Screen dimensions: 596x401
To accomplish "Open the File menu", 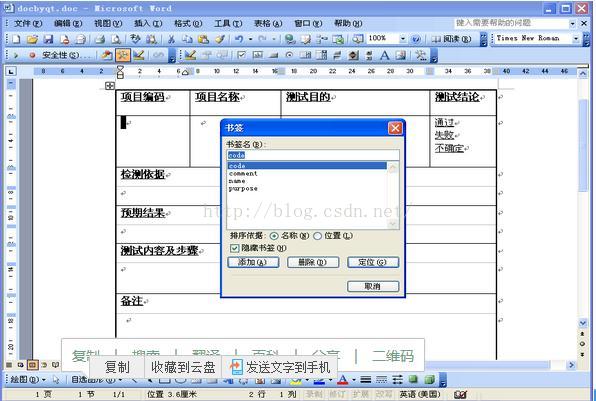I will (x=28, y=24).
